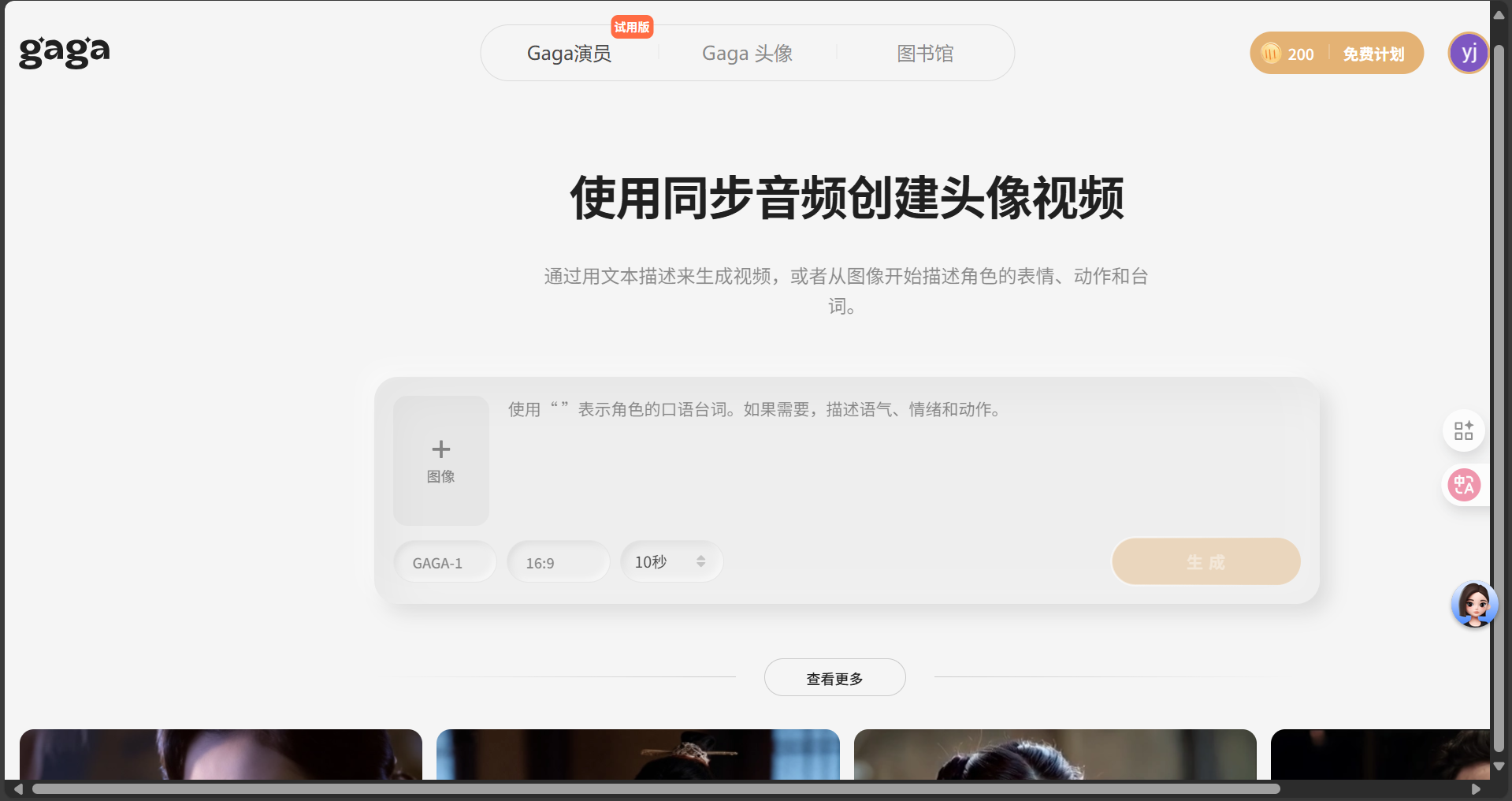Click the 试用版 trial badge

pos(632,28)
